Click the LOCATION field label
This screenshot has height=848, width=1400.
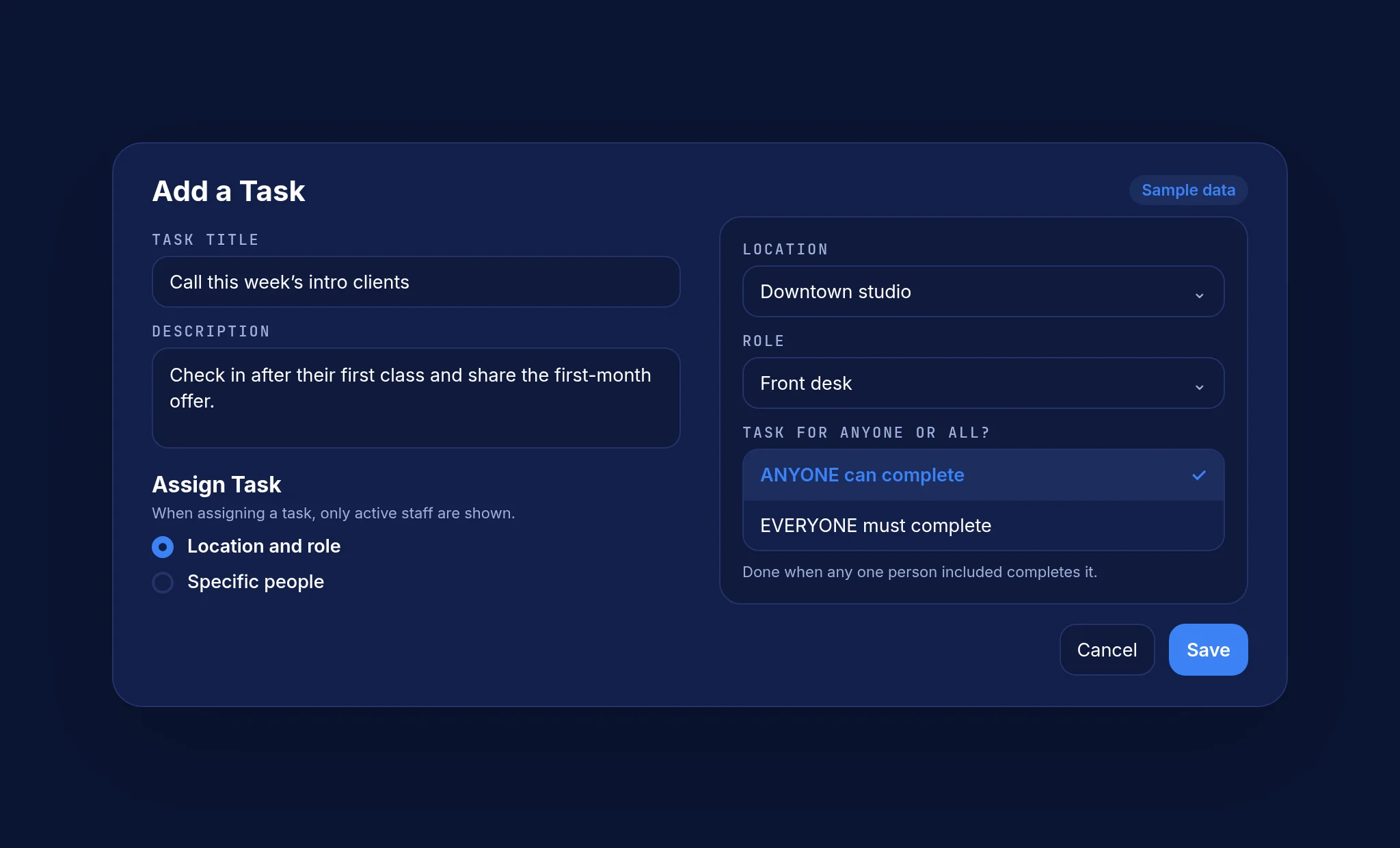(785, 250)
